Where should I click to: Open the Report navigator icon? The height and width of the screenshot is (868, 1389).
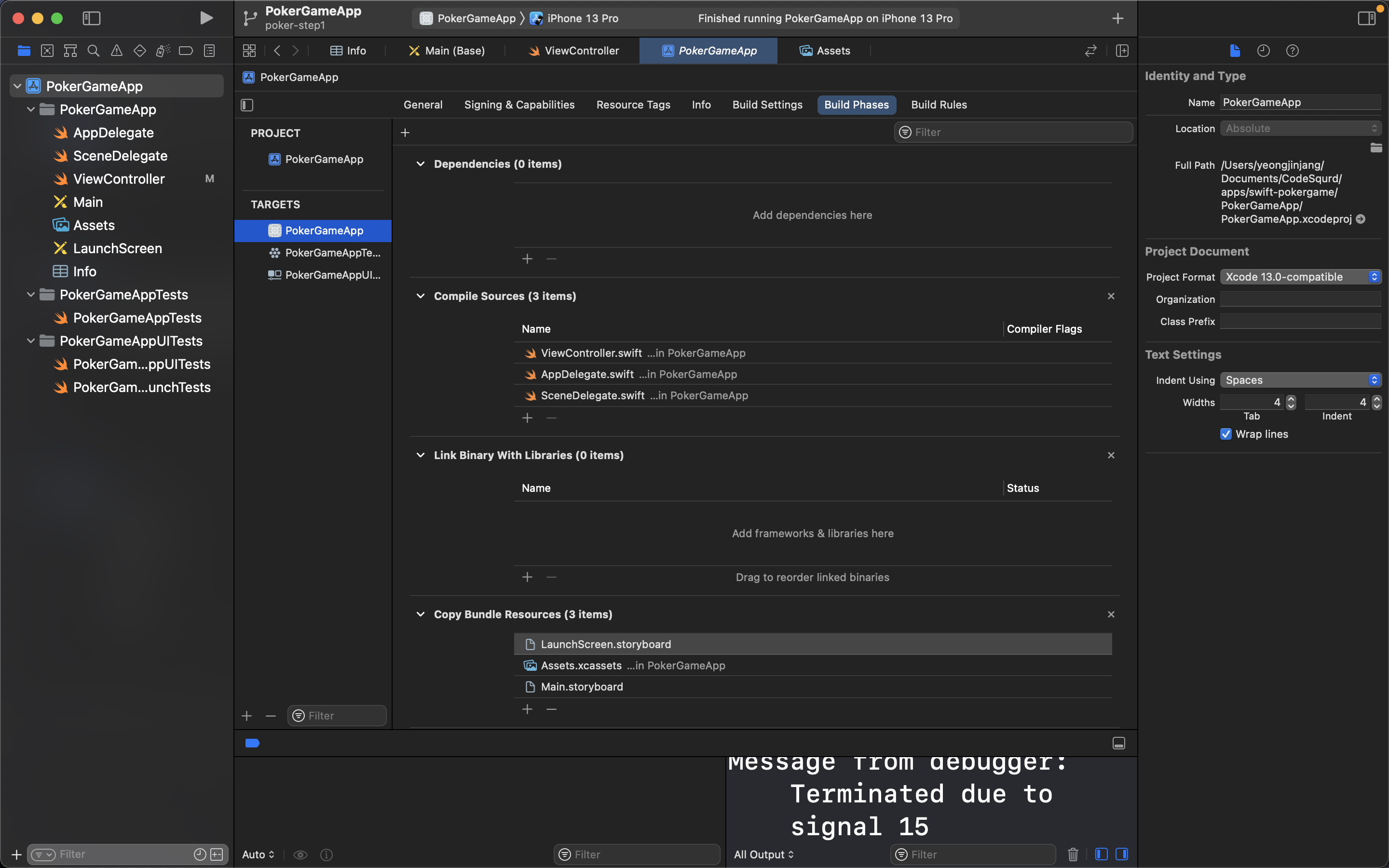point(209,51)
